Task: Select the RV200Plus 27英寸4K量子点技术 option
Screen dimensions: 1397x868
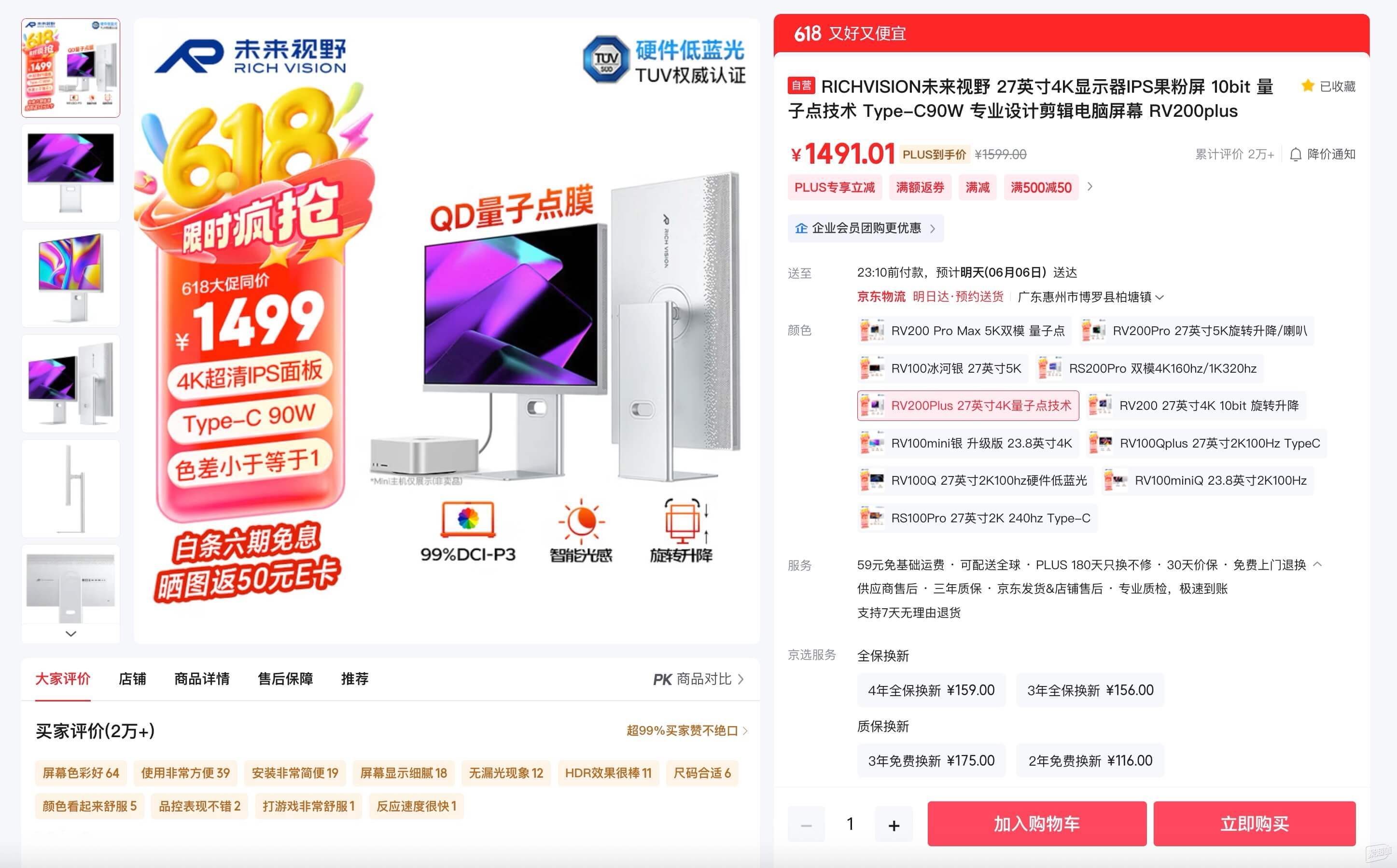Action: 968,406
